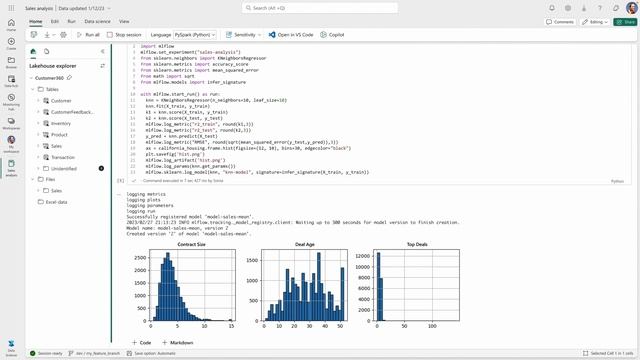The width and height of the screenshot is (640, 360).
Task: Open the PySpark (Python) language dropdown
Action: pos(195,35)
